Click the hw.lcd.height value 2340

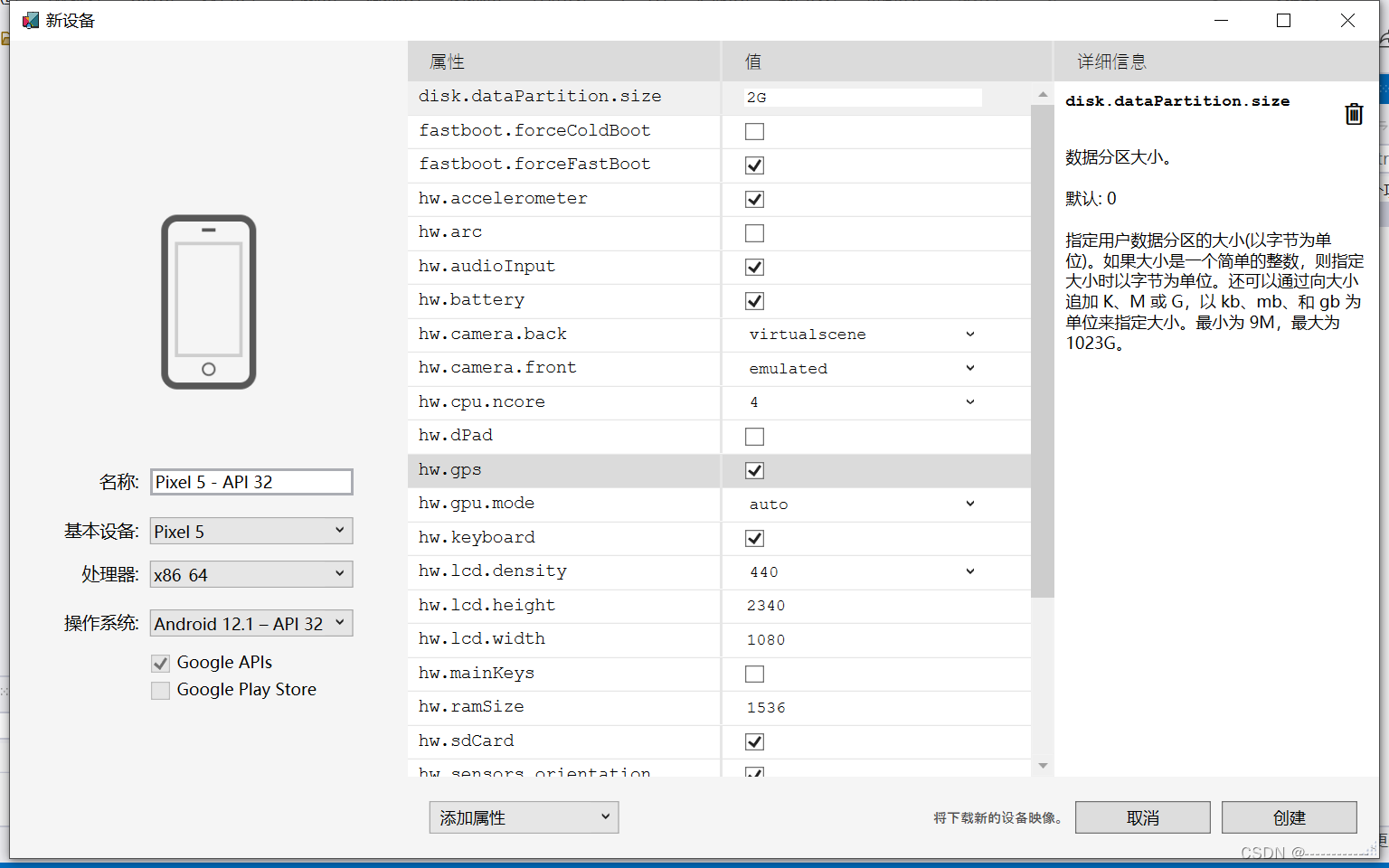click(x=766, y=606)
